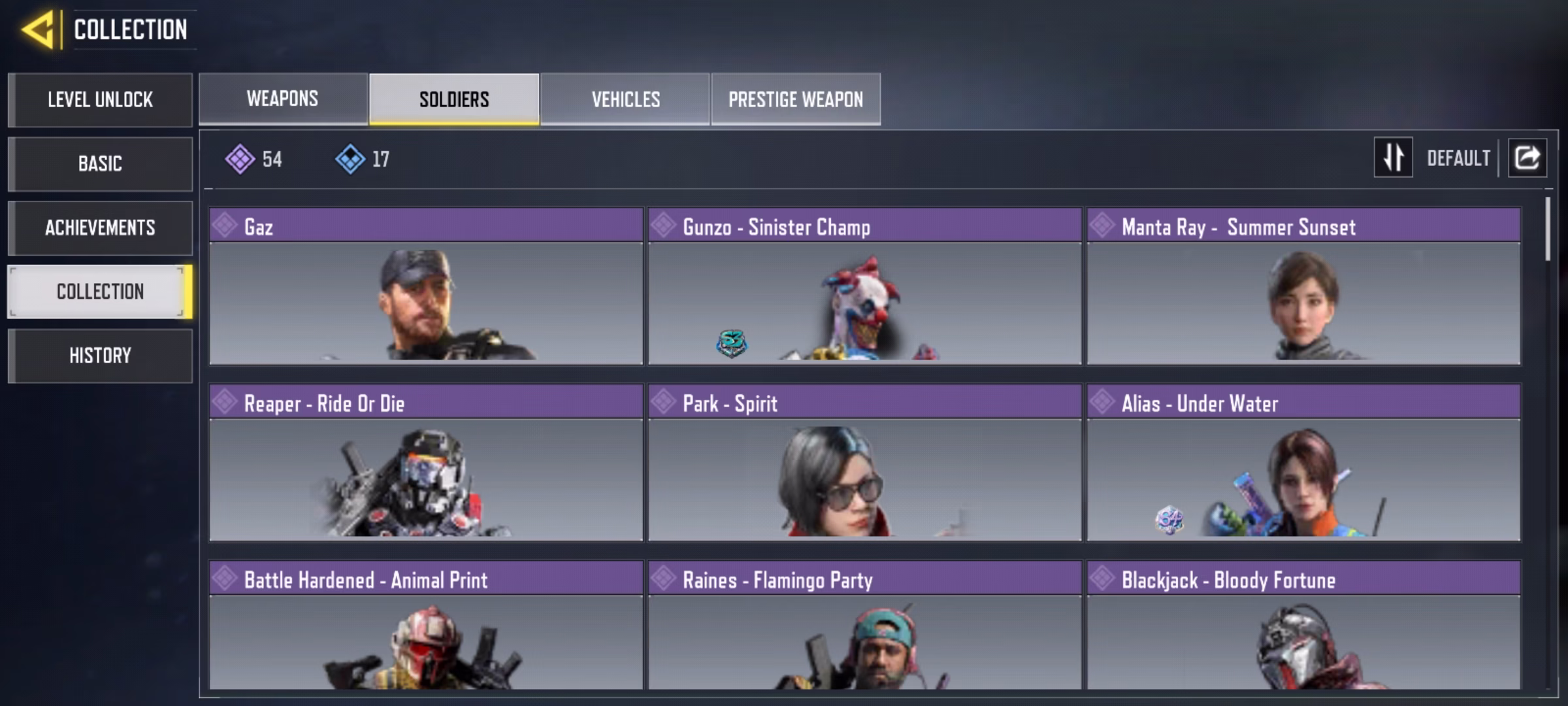
Task: Open the Basic profile section
Action: coord(100,163)
